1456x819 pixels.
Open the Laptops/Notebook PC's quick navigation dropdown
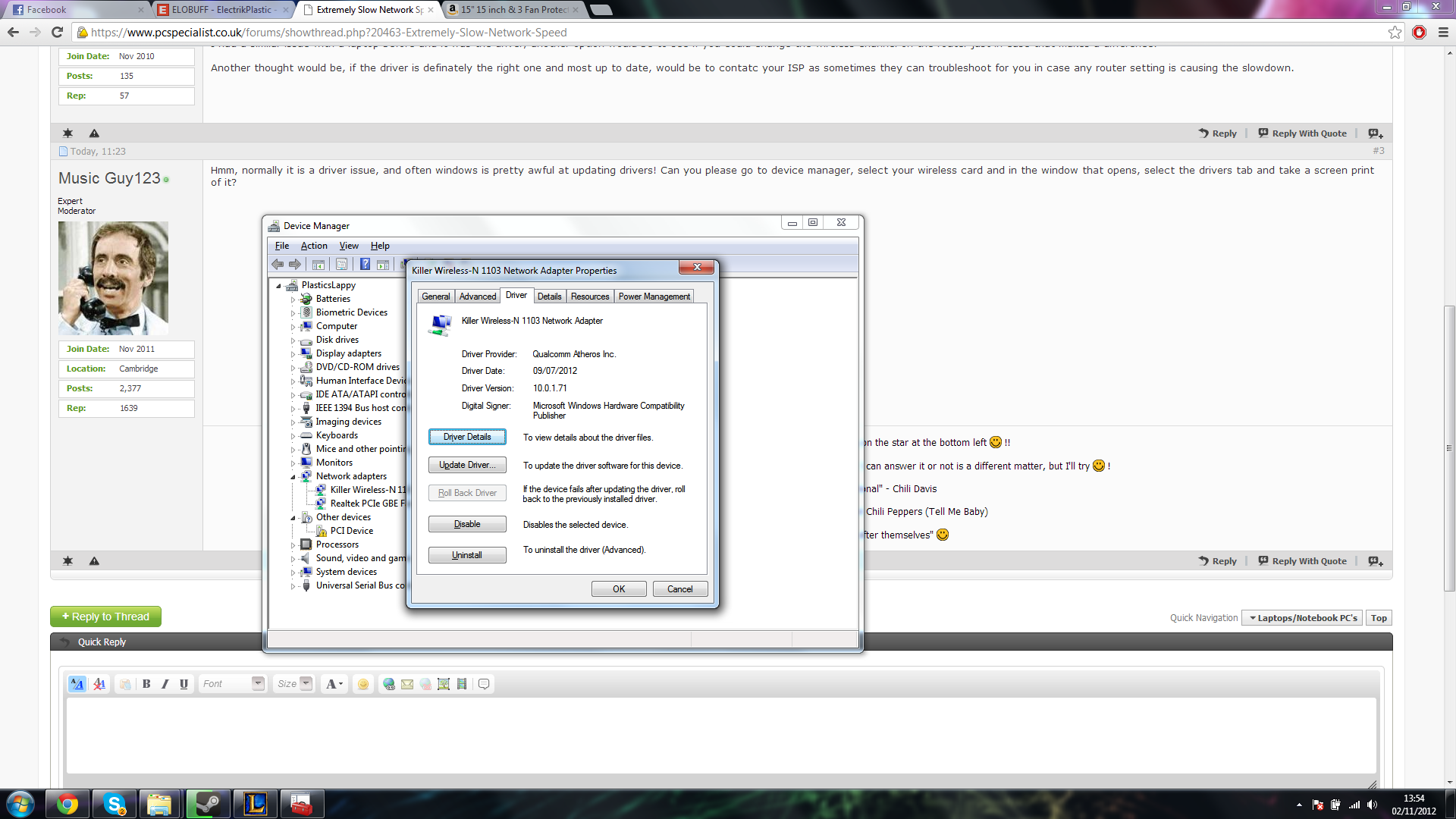1302,618
